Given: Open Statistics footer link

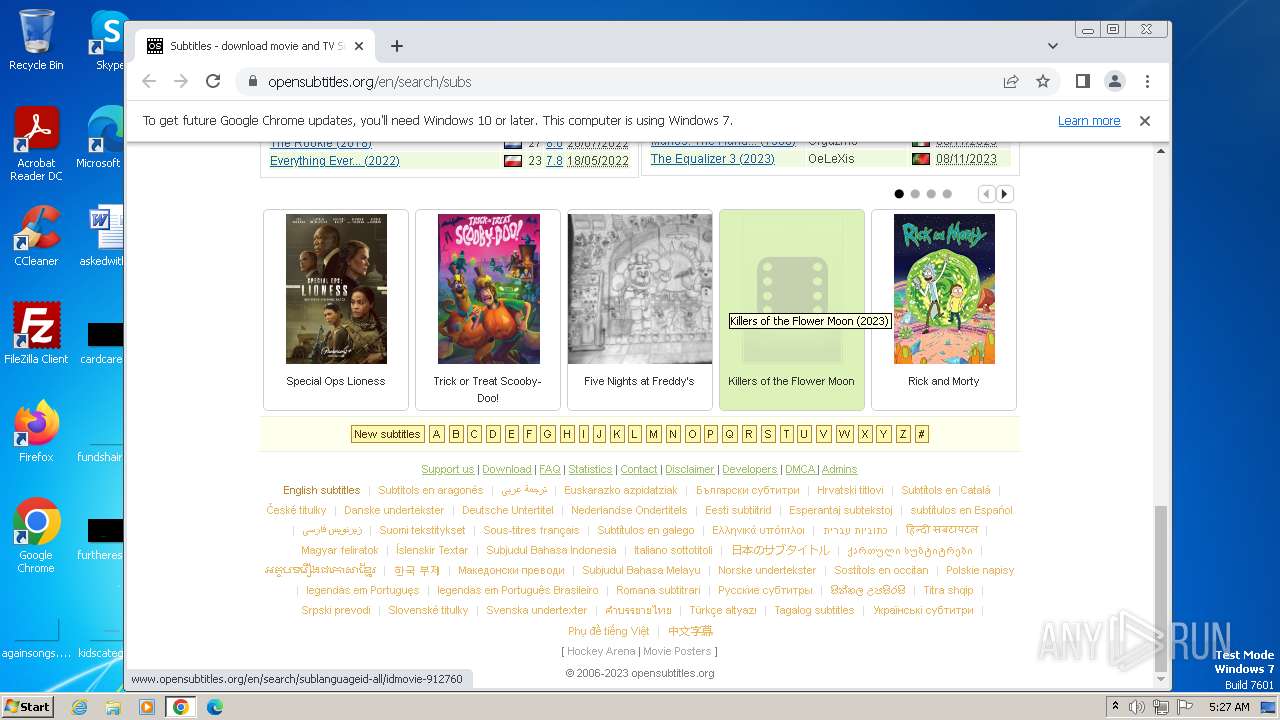Looking at the screenshot, I should (x=590, y=469).
